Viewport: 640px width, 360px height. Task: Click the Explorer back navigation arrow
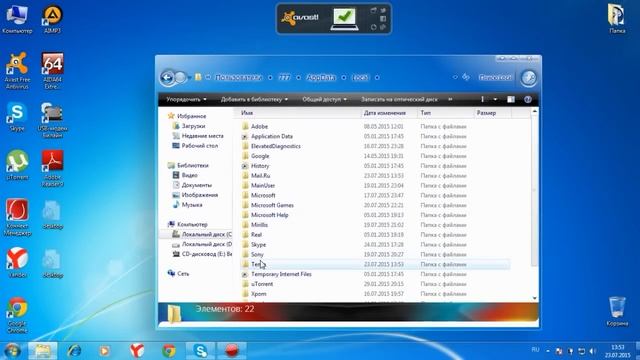[x=167, y=78]
